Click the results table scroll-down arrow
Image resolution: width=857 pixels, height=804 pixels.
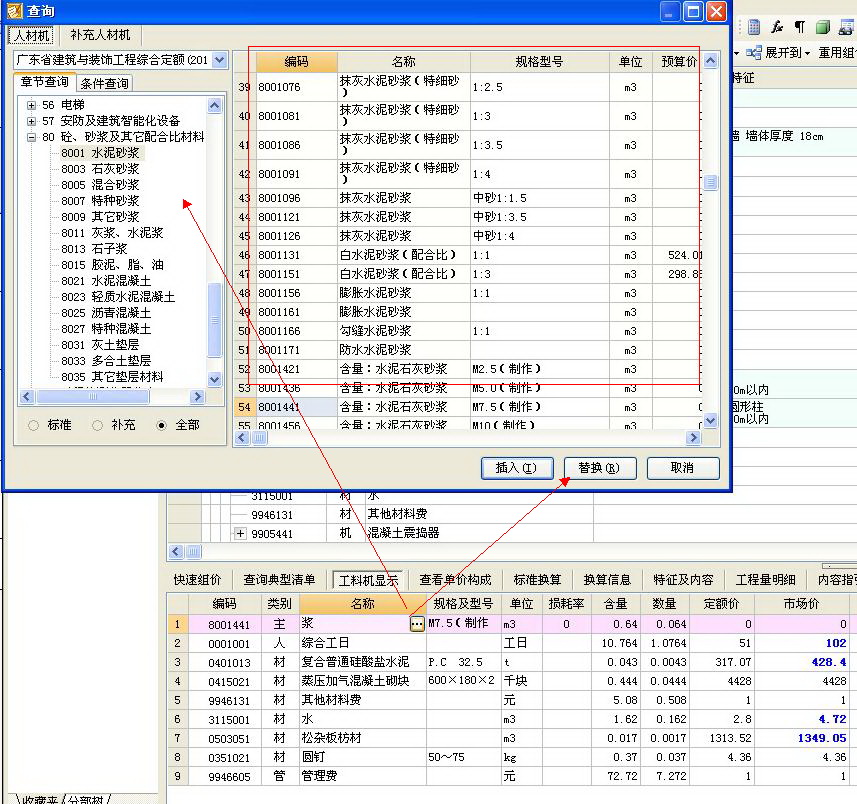tap(710, 420)
